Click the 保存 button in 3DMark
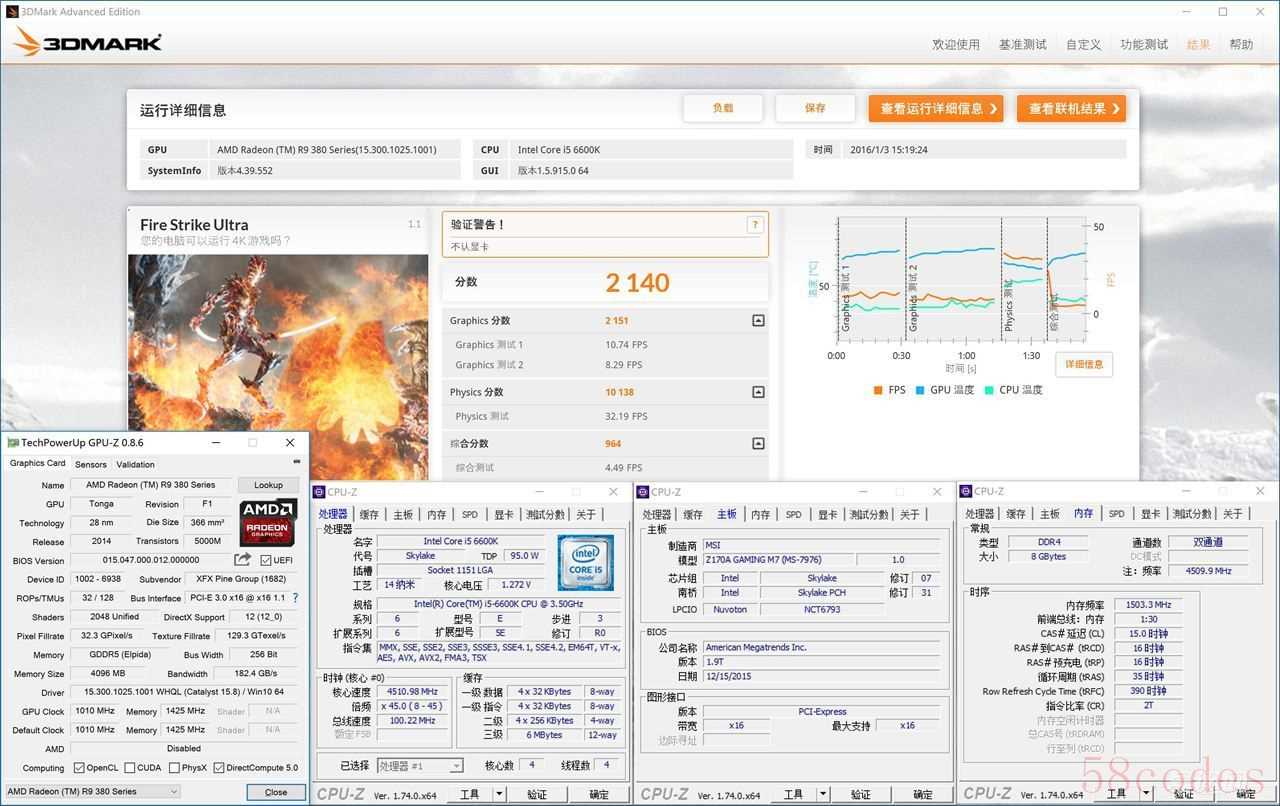1280x806 pixels. pyautogui.click(x=815, y=108)
